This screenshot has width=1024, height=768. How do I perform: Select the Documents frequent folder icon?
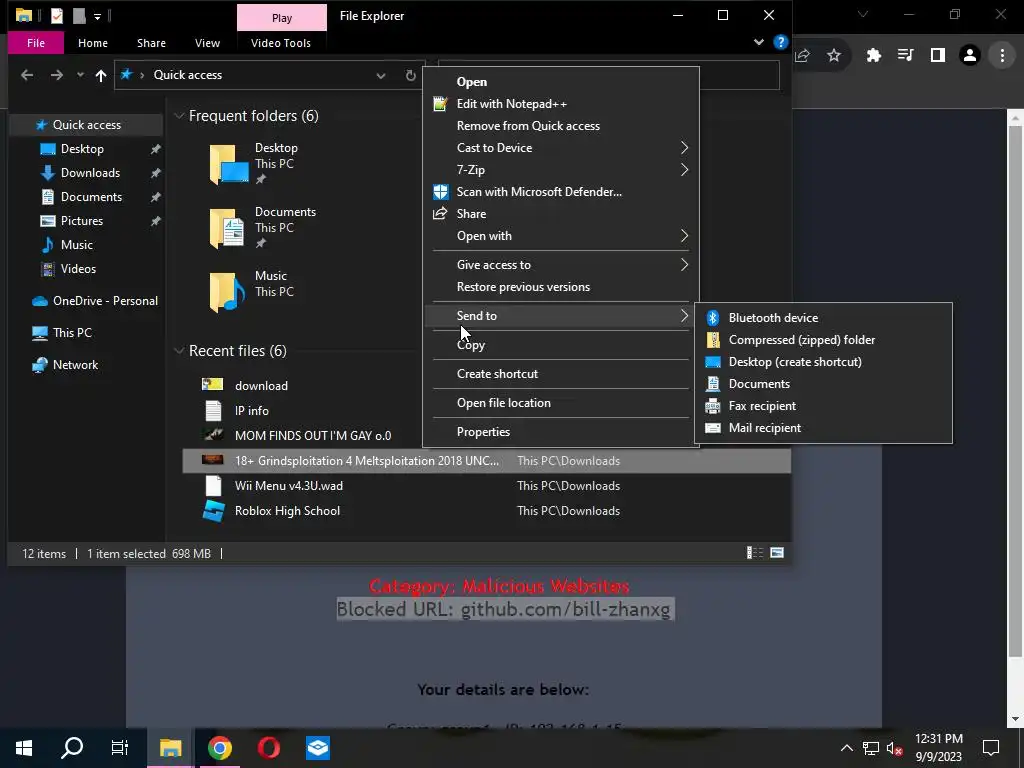point(227,229)
